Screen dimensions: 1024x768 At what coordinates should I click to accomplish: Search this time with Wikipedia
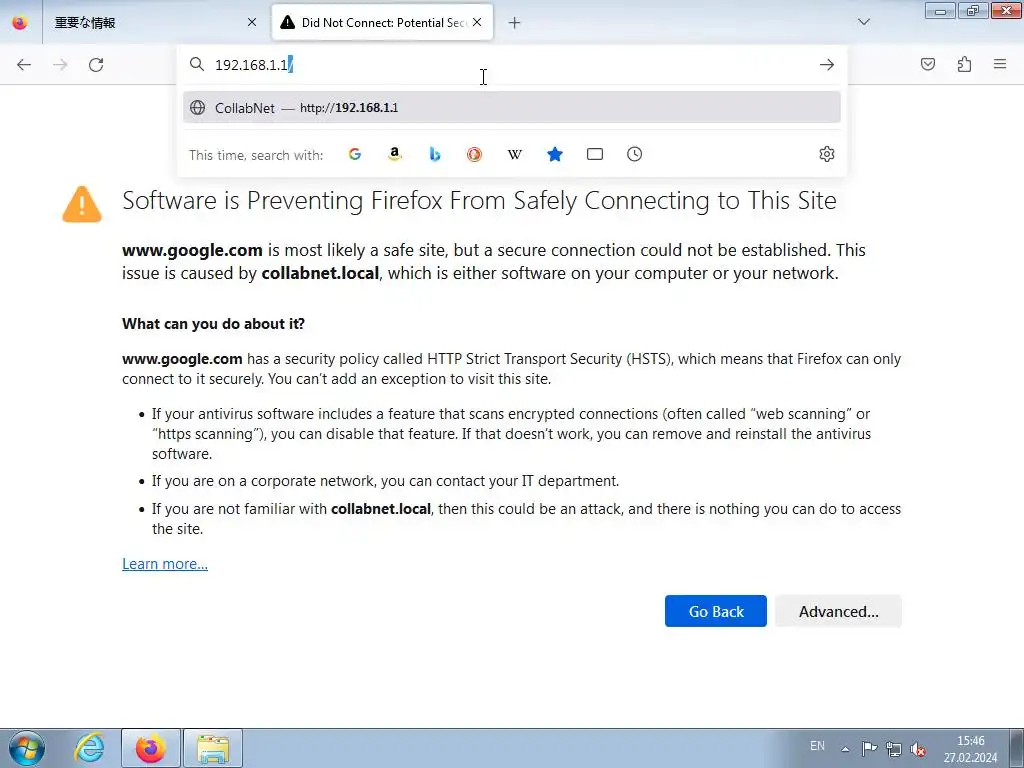[x=515, y=154]
